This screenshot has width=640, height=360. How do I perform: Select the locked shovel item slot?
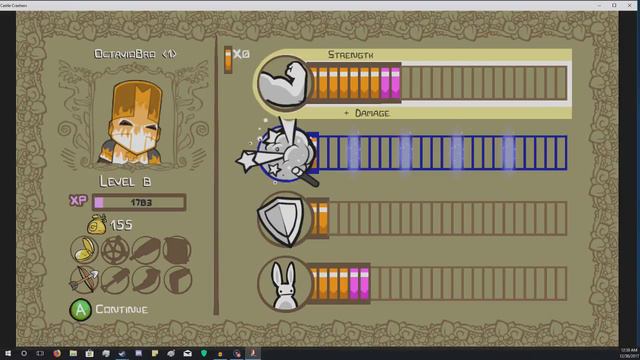(115, 280)
